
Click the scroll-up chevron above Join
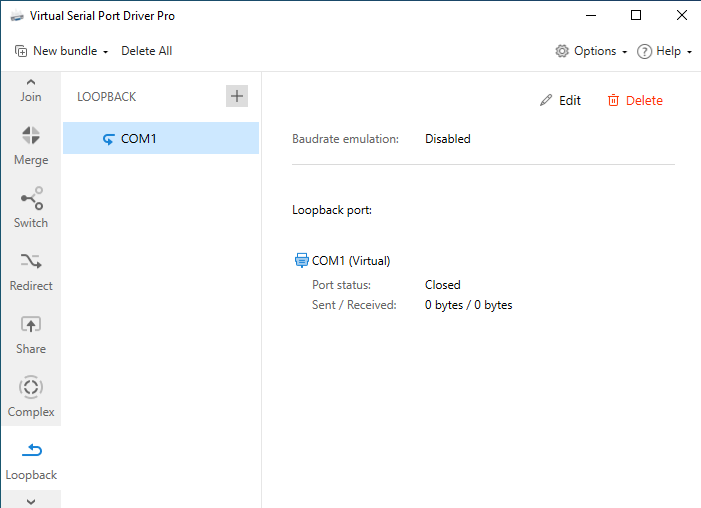click(x=31, y=82)
